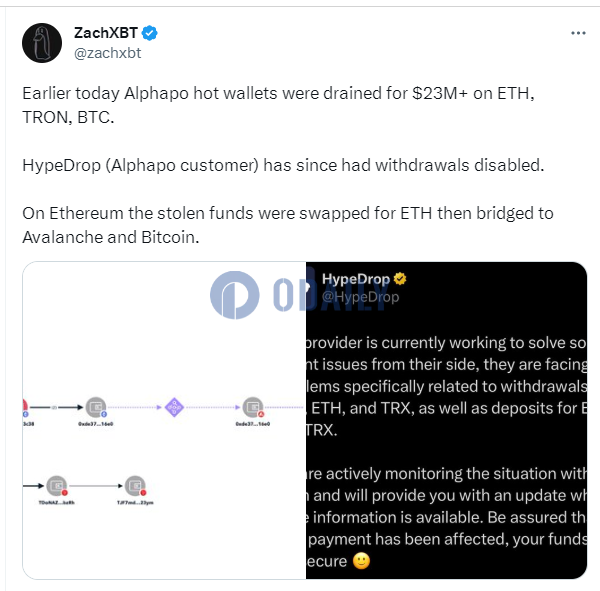Click the first 0xde37...16e0 wallet node
This screenshot has width=600, height=591.
(96, 407)
